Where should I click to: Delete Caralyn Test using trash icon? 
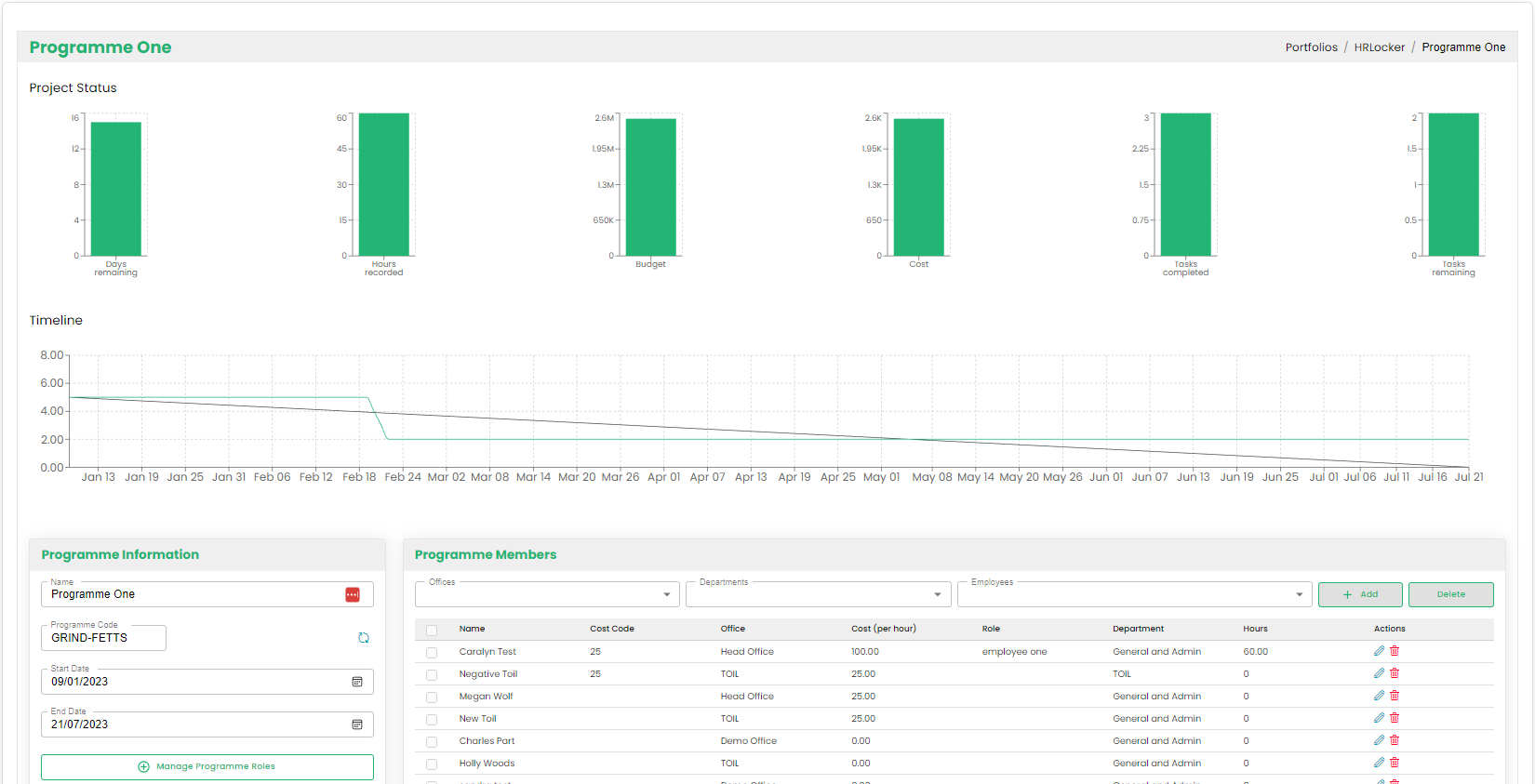click(x=1395, y=651)
